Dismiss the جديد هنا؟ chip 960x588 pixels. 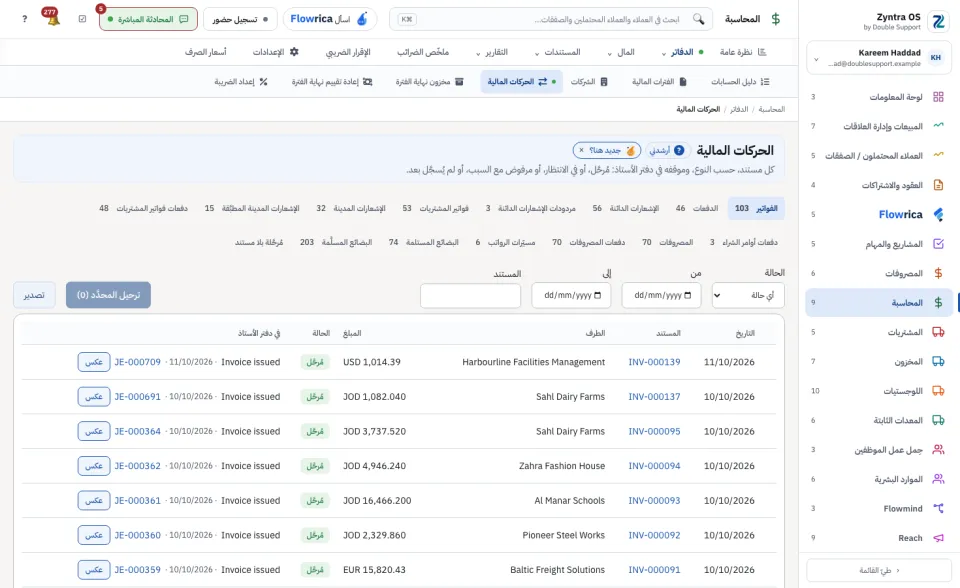click(582, 150)
